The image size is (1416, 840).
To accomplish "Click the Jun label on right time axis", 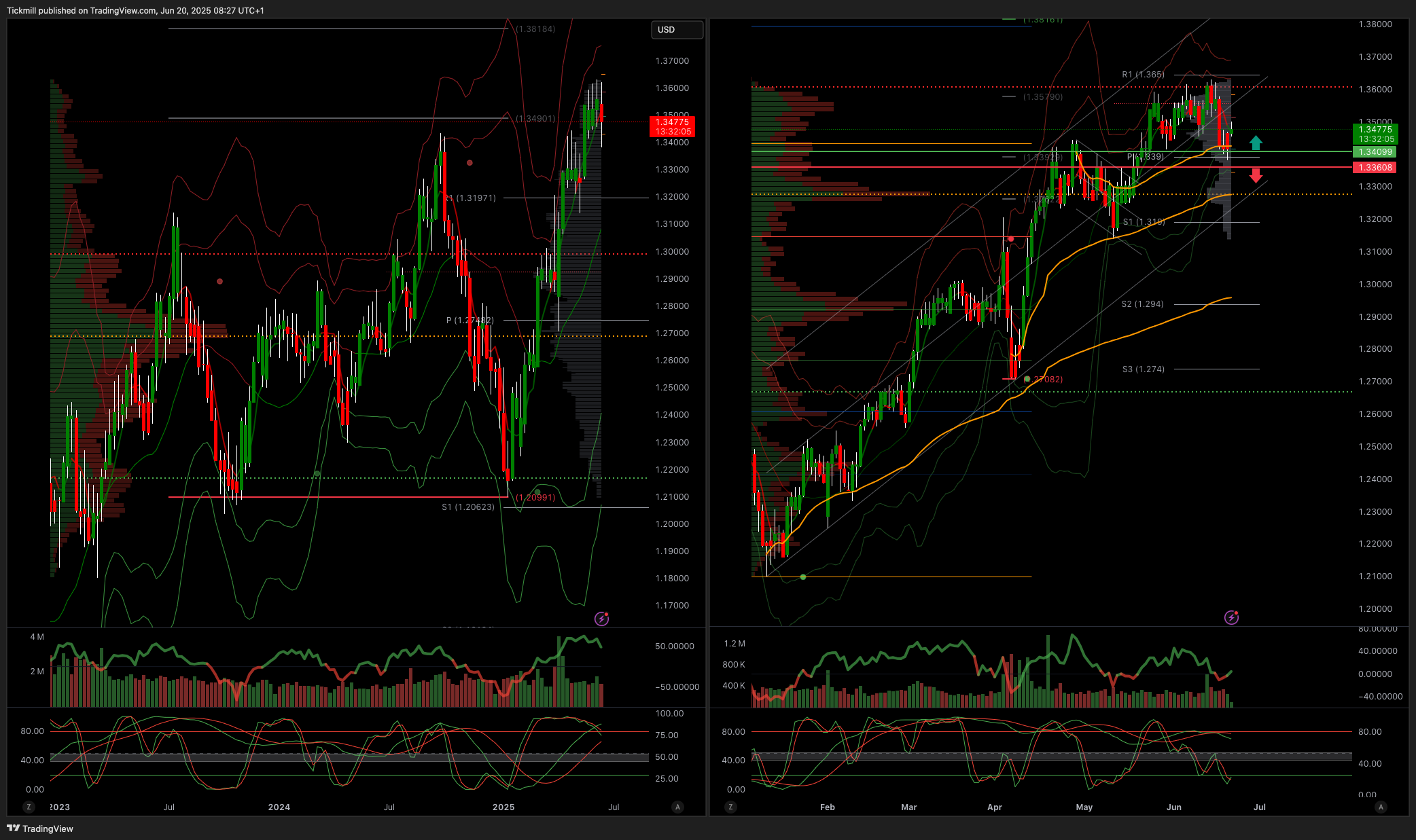I will tap(1174, 807).
